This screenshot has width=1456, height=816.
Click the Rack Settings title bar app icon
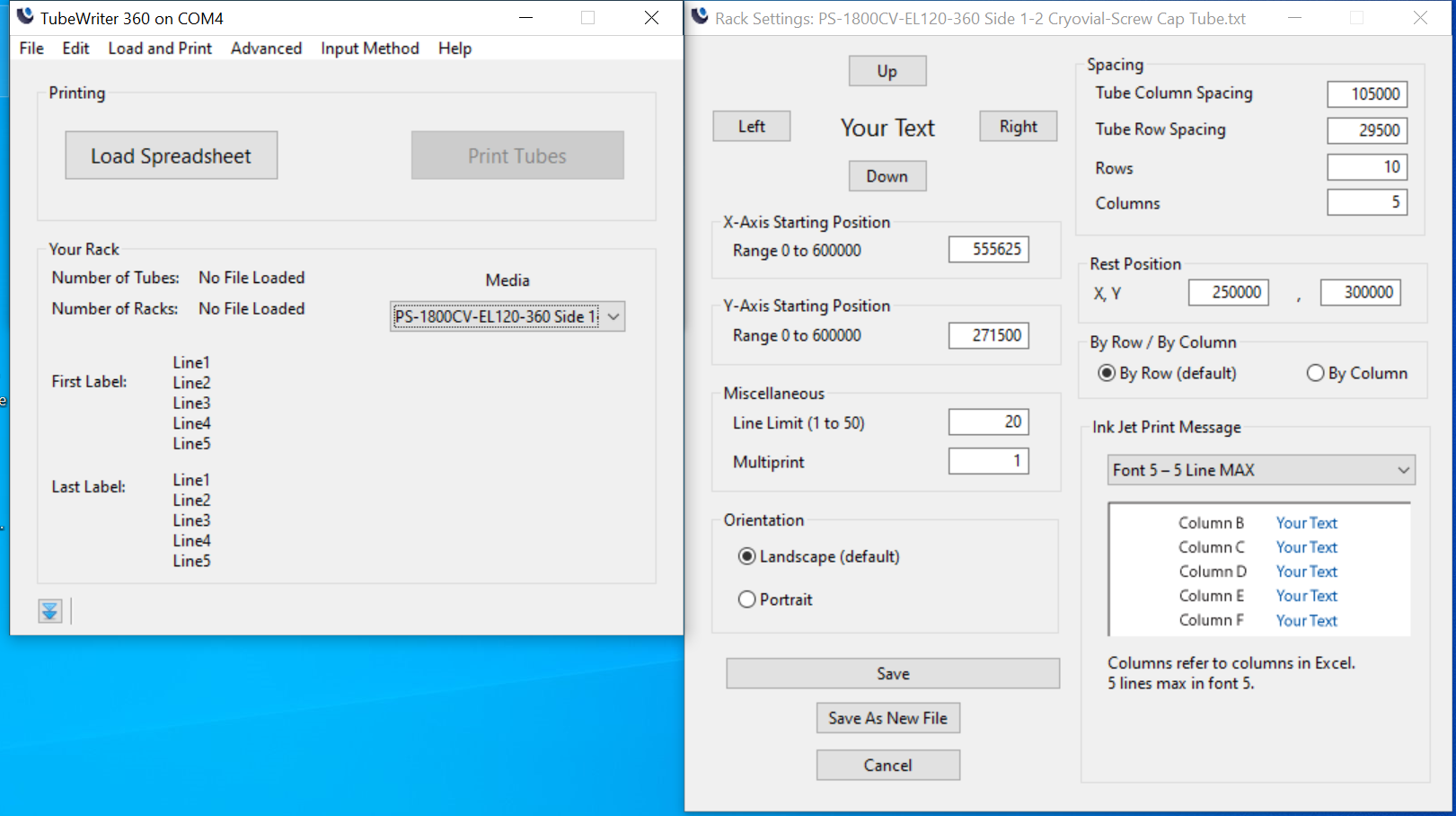tap(700, 16)
